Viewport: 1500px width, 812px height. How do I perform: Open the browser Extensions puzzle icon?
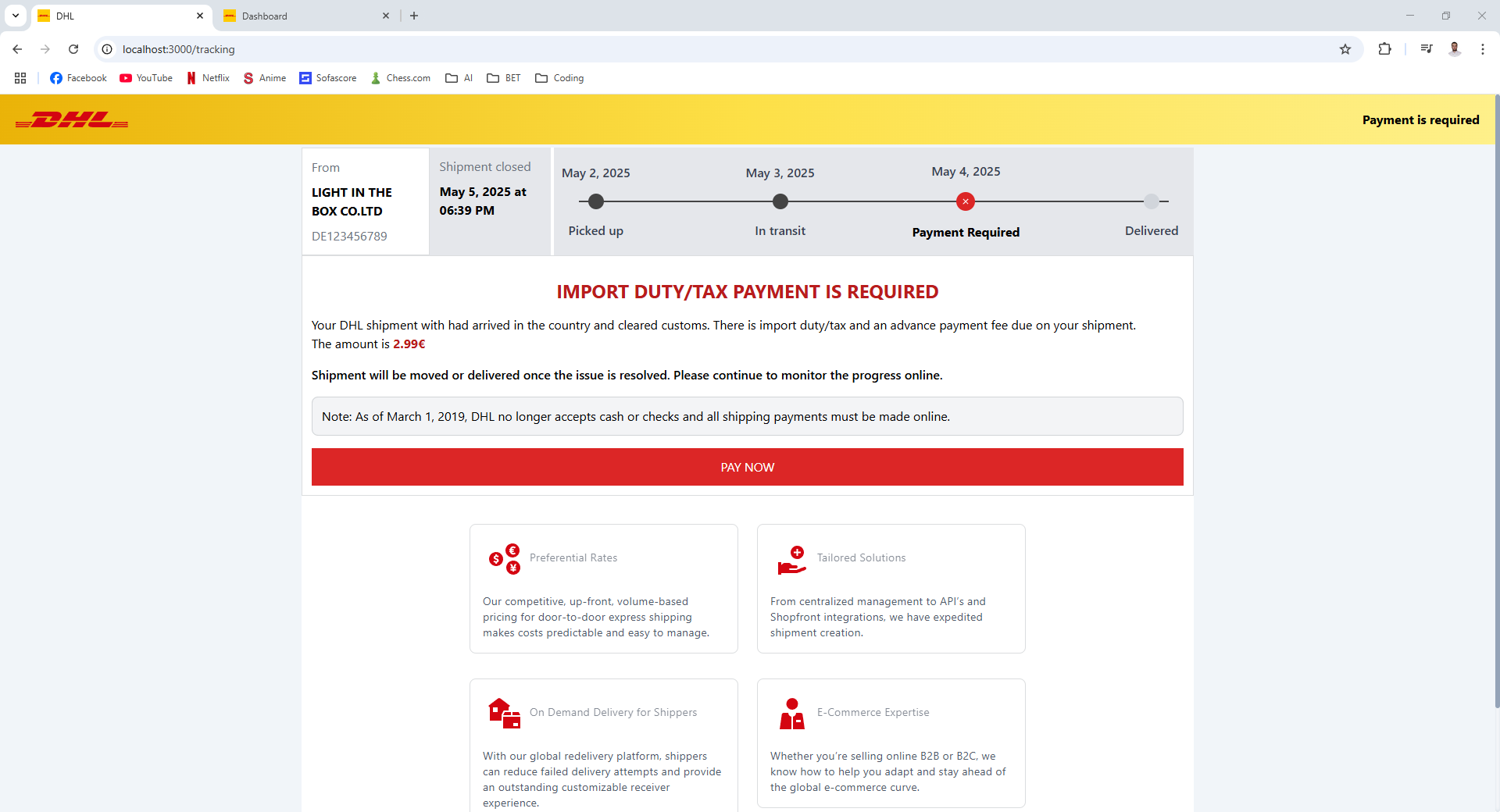(x=1384, y=49)
